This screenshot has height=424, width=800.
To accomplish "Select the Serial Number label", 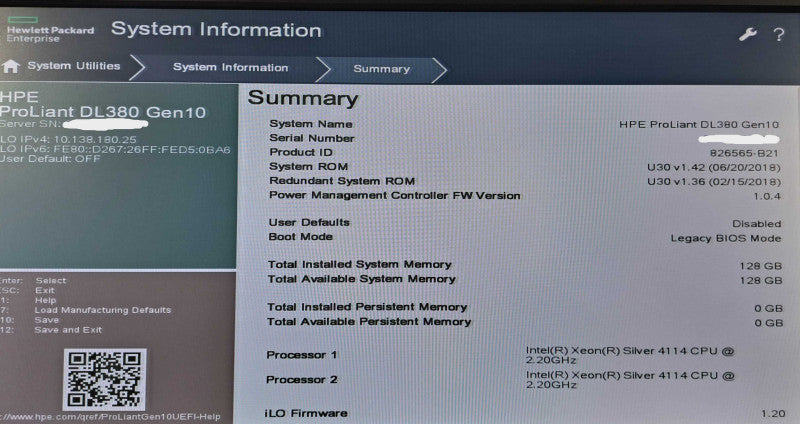I will 312,138.
